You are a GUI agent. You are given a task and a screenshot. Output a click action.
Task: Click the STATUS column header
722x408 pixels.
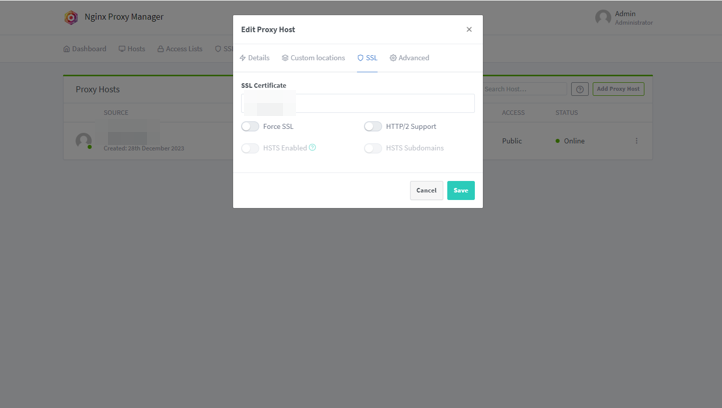[566, 112]
